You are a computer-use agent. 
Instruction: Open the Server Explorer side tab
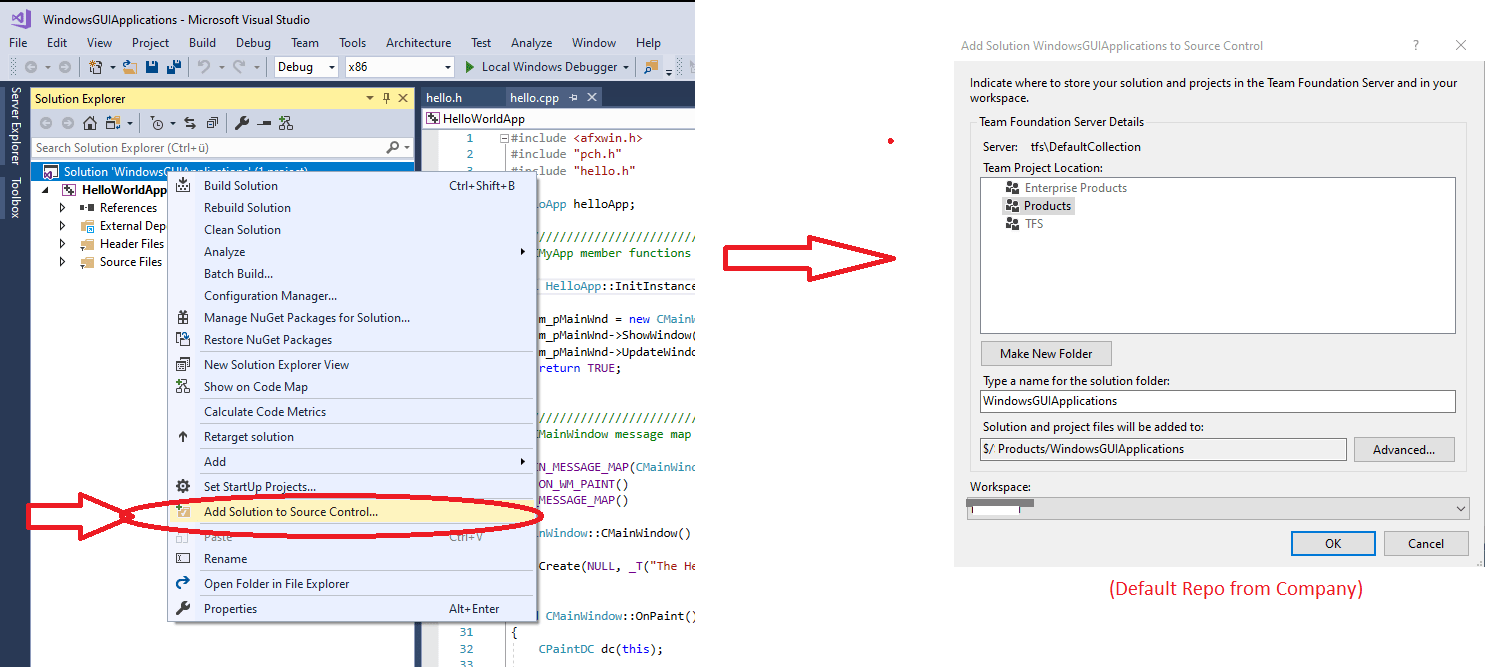coord(15,126)
